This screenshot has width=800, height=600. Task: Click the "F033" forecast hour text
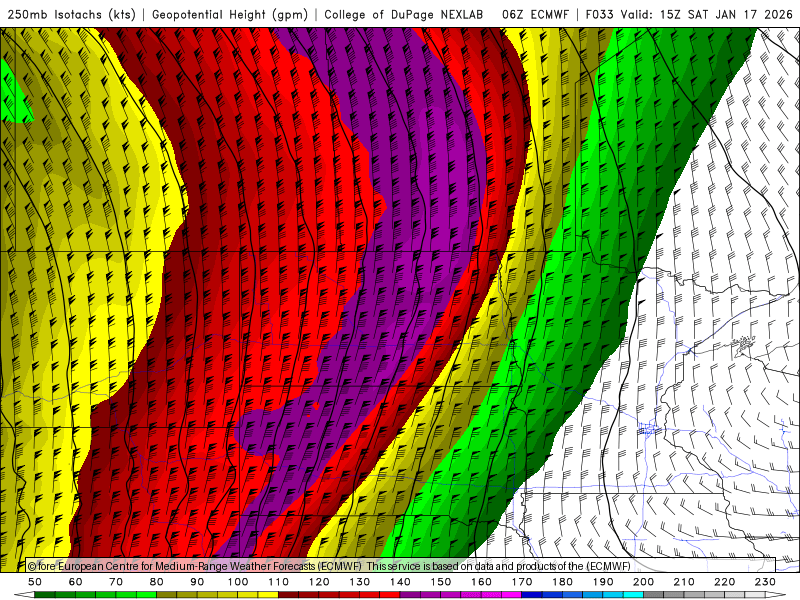[599, 14]
